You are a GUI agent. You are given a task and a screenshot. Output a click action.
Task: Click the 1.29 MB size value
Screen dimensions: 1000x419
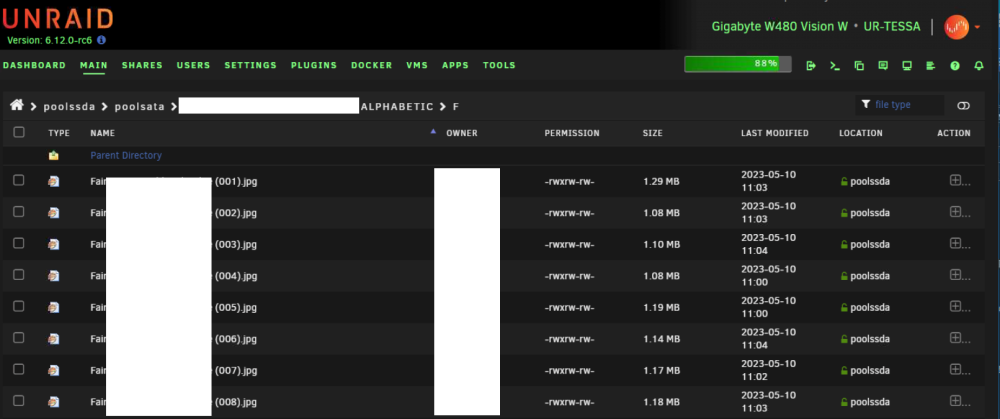661,181
